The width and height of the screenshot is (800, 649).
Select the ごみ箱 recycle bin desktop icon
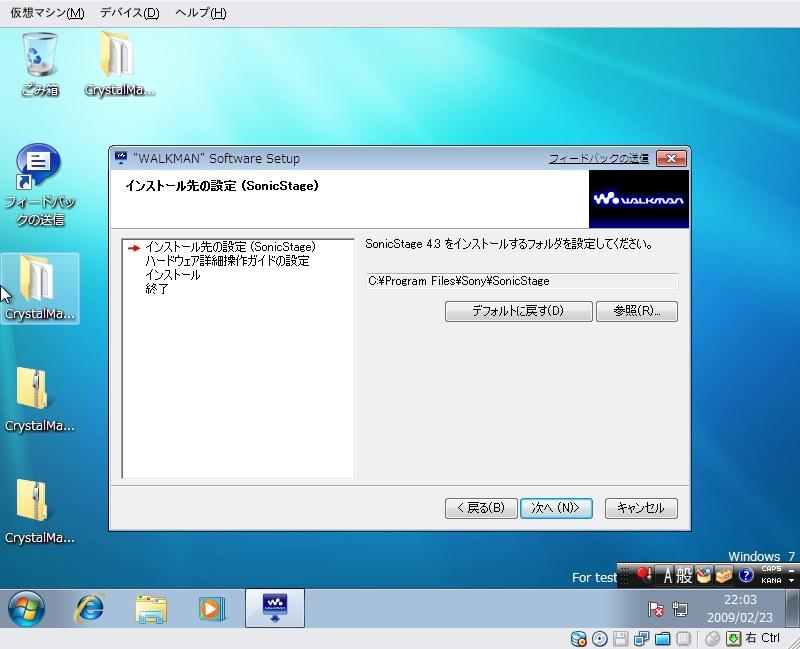click(x=40, y=64)
